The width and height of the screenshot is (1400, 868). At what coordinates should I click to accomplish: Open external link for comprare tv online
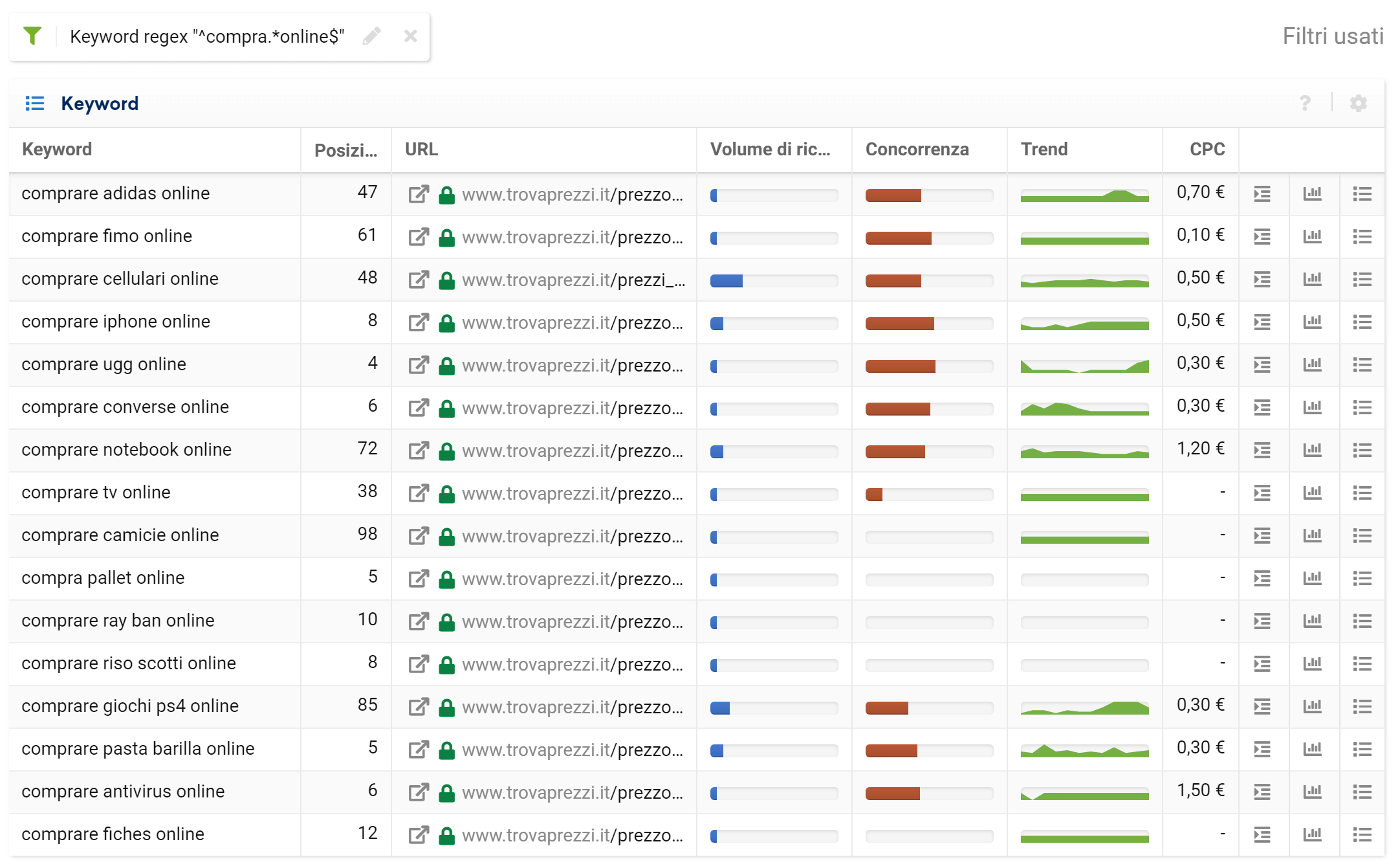pos(419,493)
